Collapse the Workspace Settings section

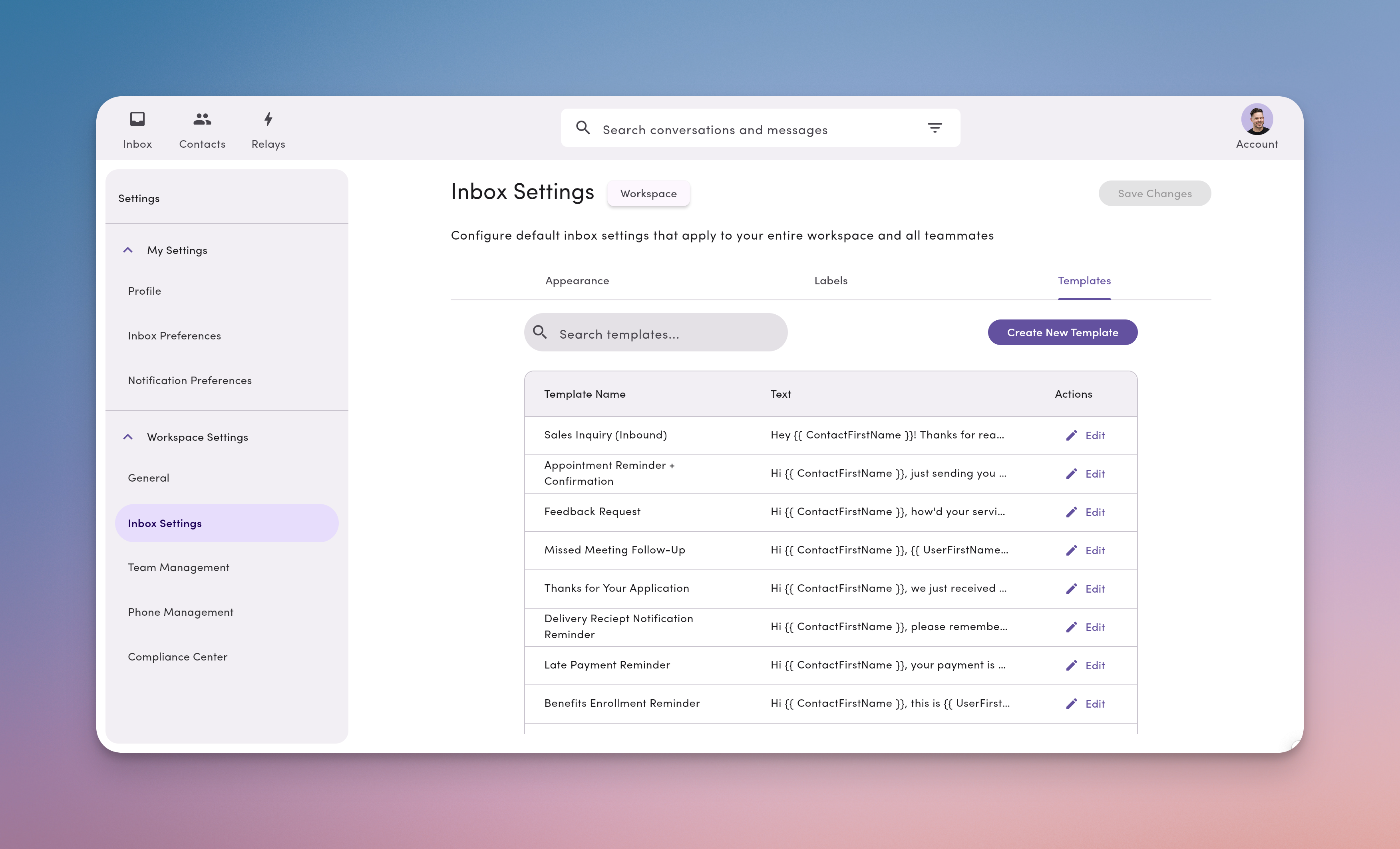click(128, 437)
